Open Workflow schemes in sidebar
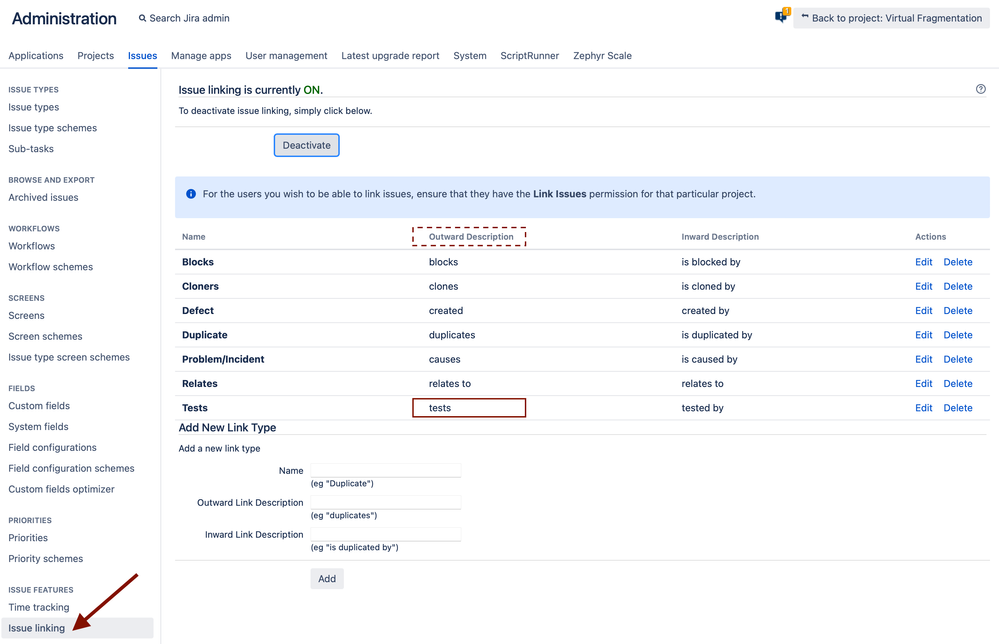Image resolution: width=999 pixels, height=644 pixels. pyautogui.click(x=50, y=267)
